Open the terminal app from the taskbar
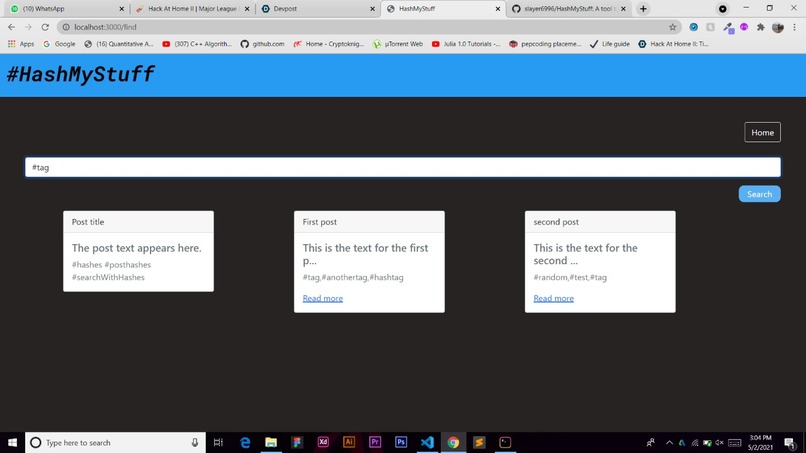This screenshot has width=806, height=453. (x=505, y=442)
